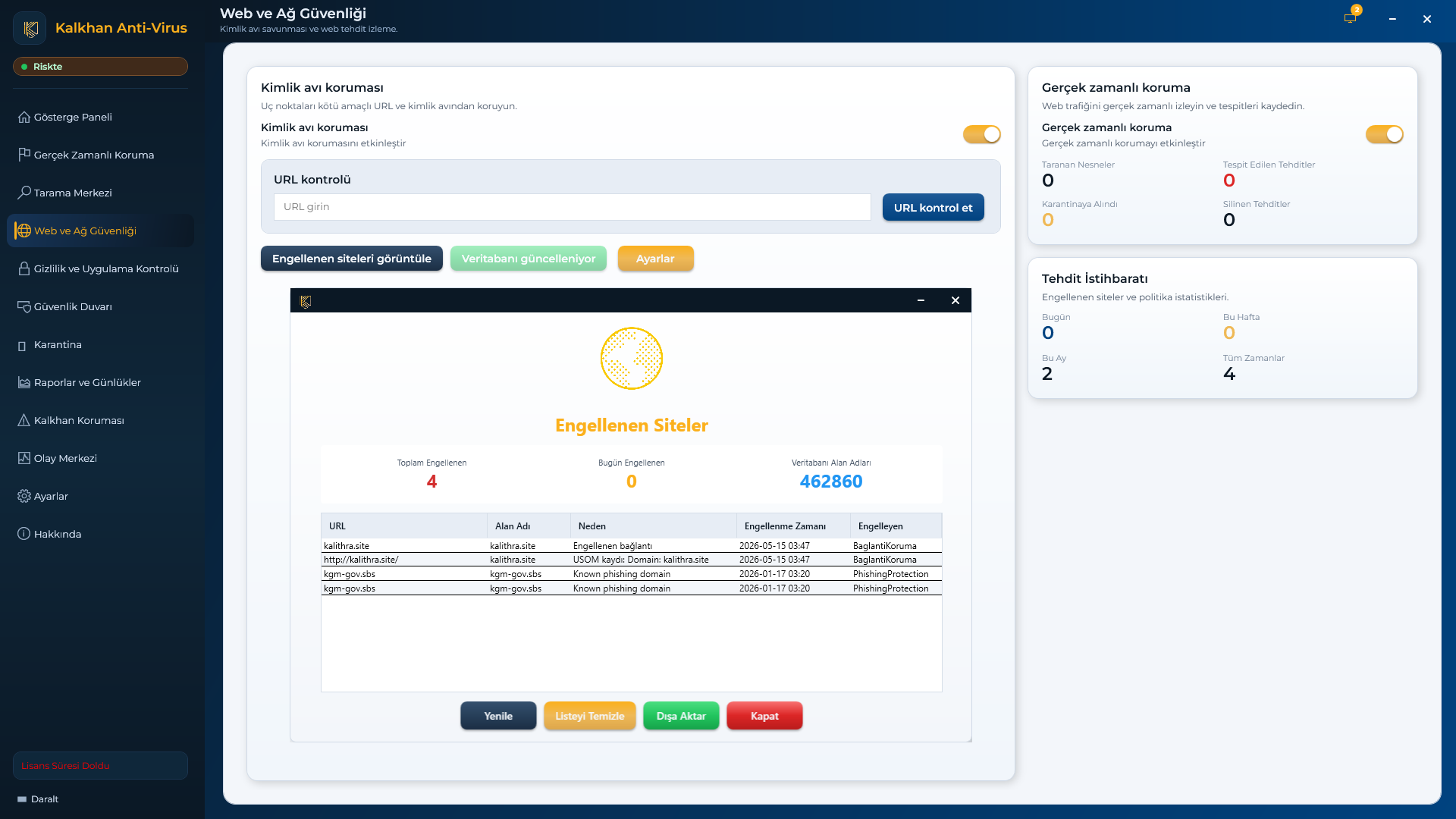Select Karantina in the sidebar

coord(101,344)
